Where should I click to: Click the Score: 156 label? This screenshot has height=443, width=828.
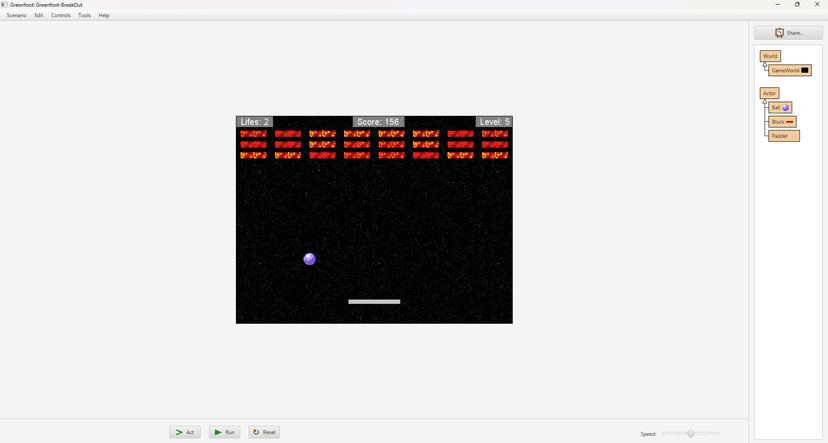378,122
